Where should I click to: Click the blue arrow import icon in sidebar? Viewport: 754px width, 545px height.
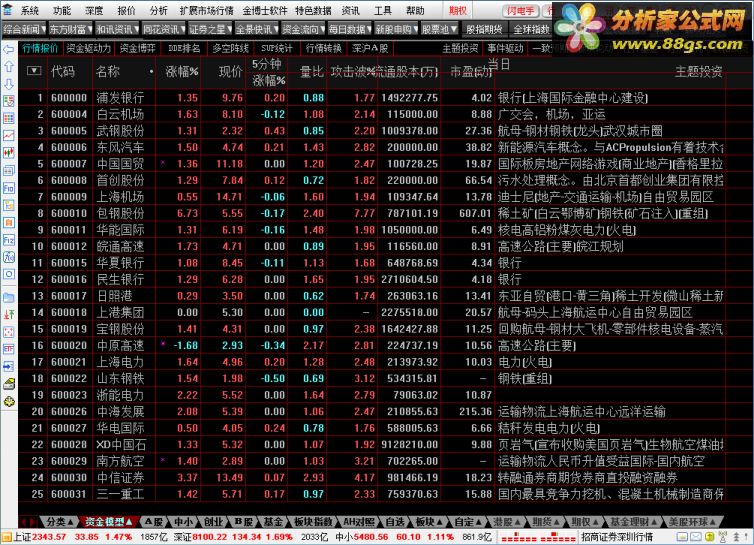[9, 367]
